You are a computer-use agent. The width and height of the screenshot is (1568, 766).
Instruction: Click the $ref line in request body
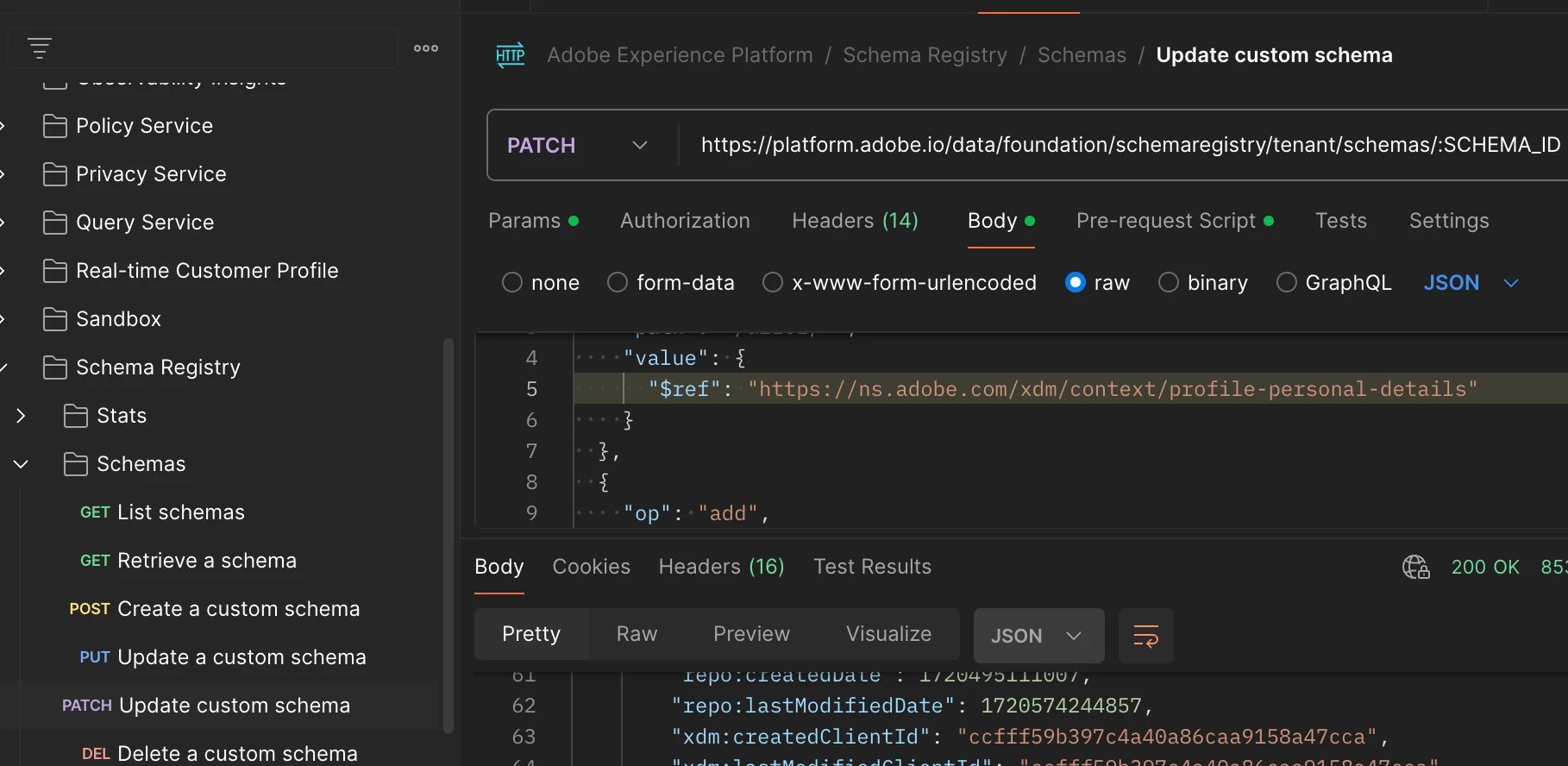tap(1069, 389)
